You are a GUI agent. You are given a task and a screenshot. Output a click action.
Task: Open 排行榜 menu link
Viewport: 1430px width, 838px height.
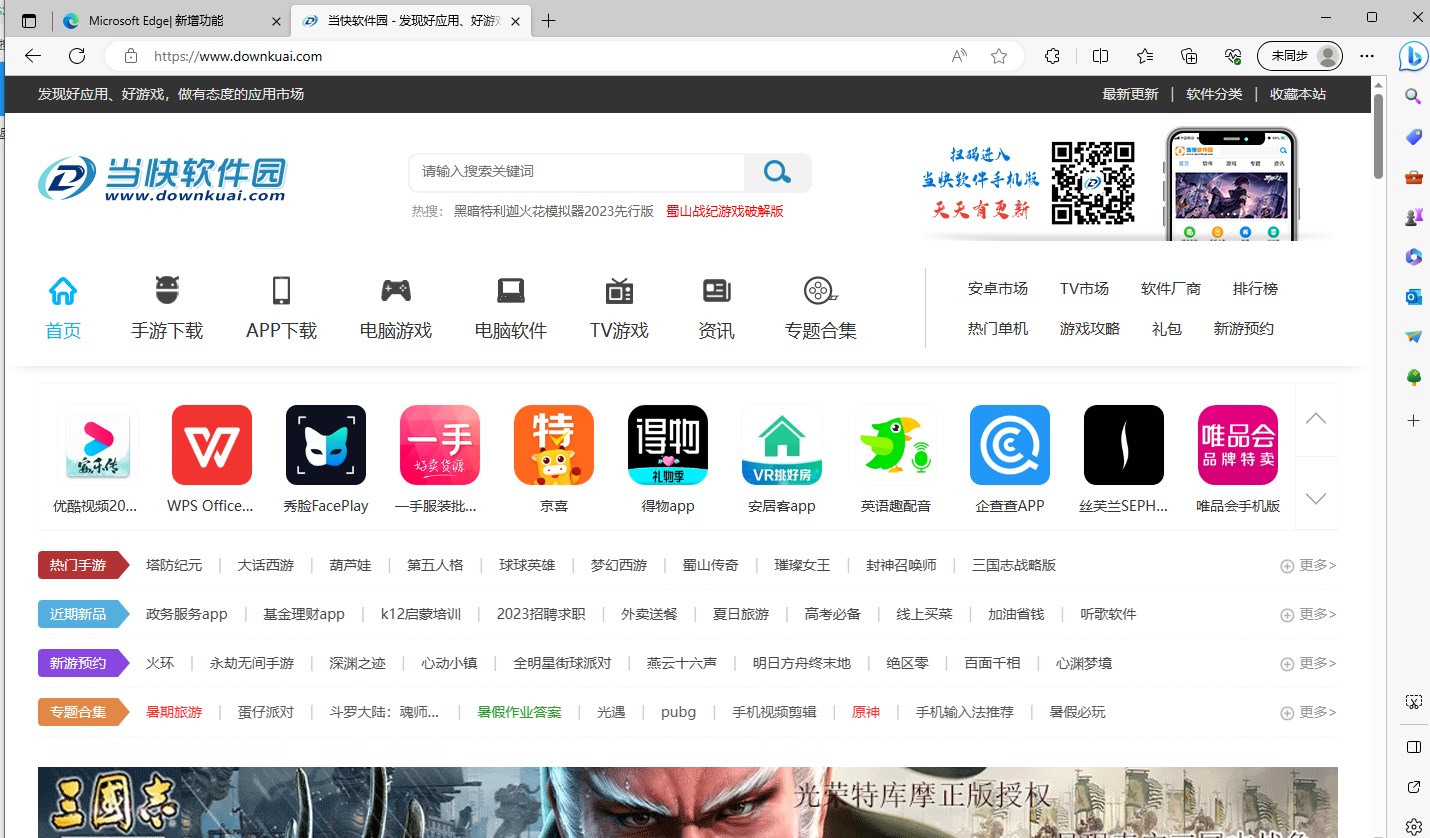click(1255, 289)
